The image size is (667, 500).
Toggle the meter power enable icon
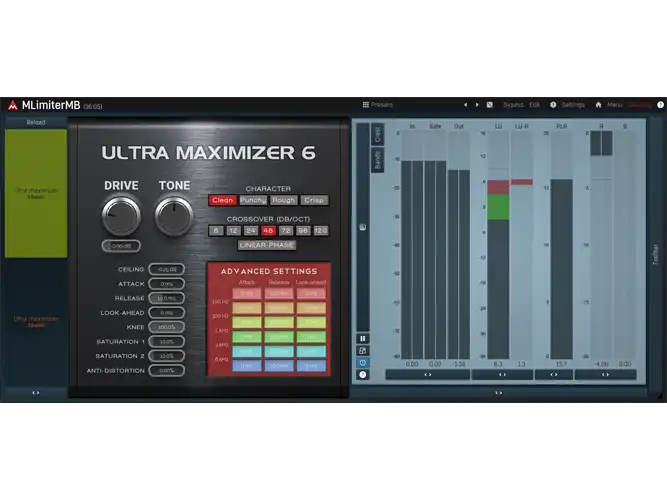[362, 363]
